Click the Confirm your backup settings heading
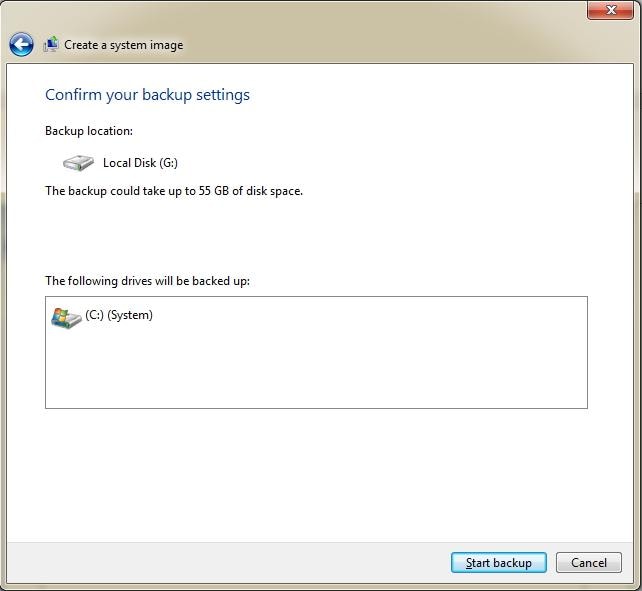The width and height of the screenshot is (642, 591). click(x=147, y=95)
